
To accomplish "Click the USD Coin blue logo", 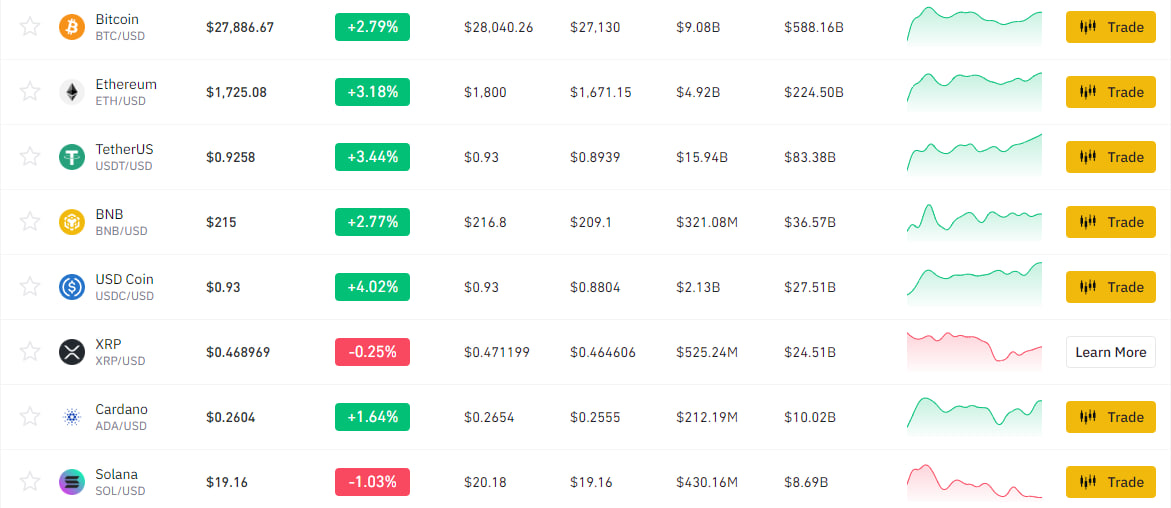I will (72, 287).
